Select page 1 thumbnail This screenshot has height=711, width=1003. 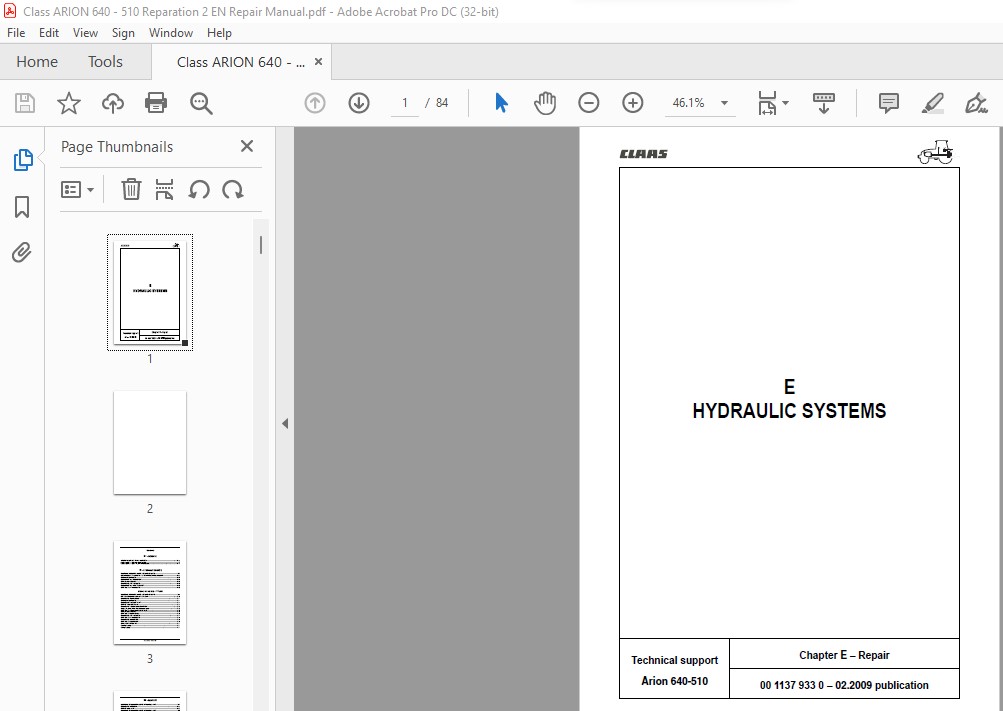click(150, 292)
